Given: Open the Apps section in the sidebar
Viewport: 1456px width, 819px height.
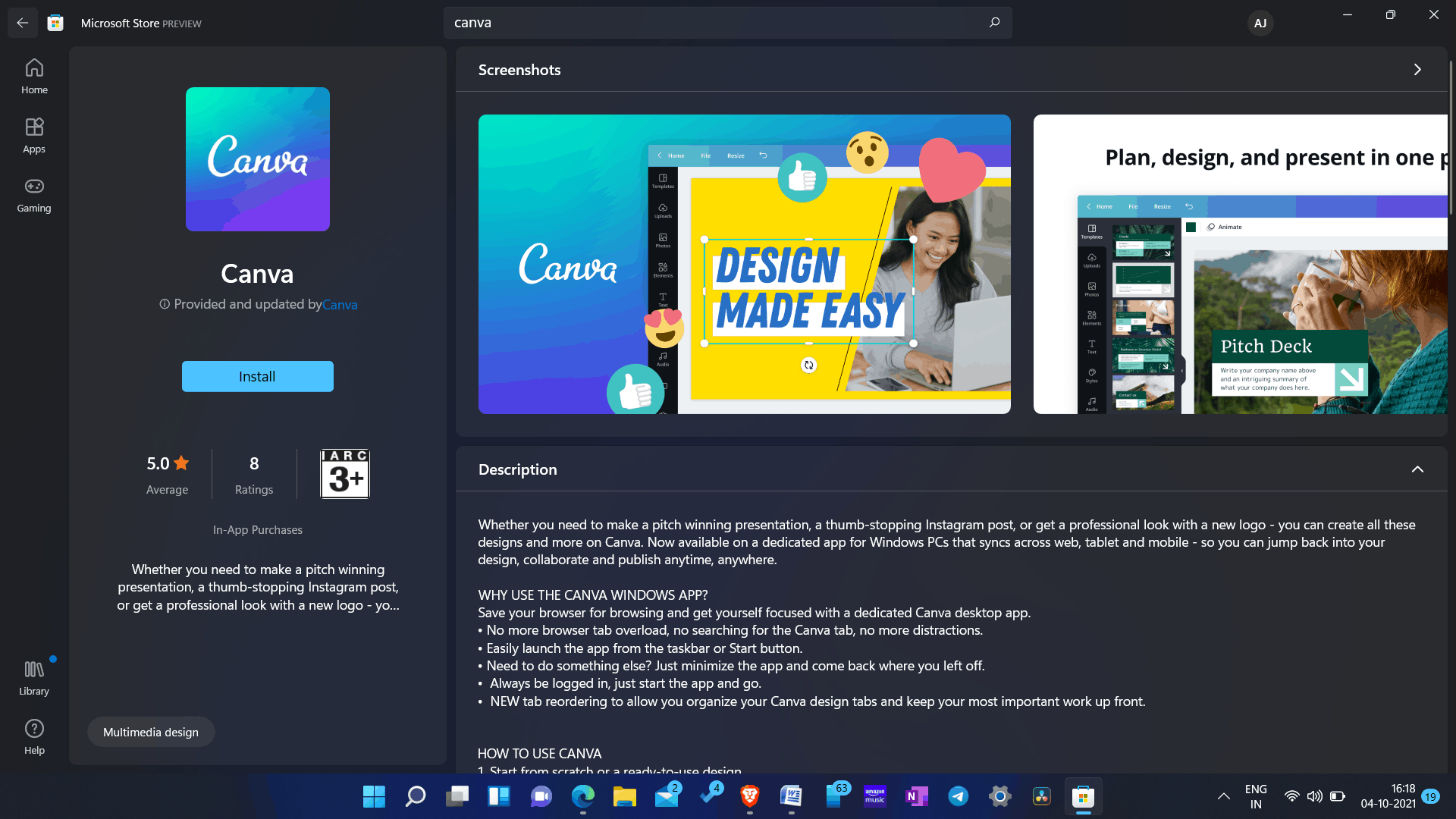Looking at the screenshot, I should [34, 135].
